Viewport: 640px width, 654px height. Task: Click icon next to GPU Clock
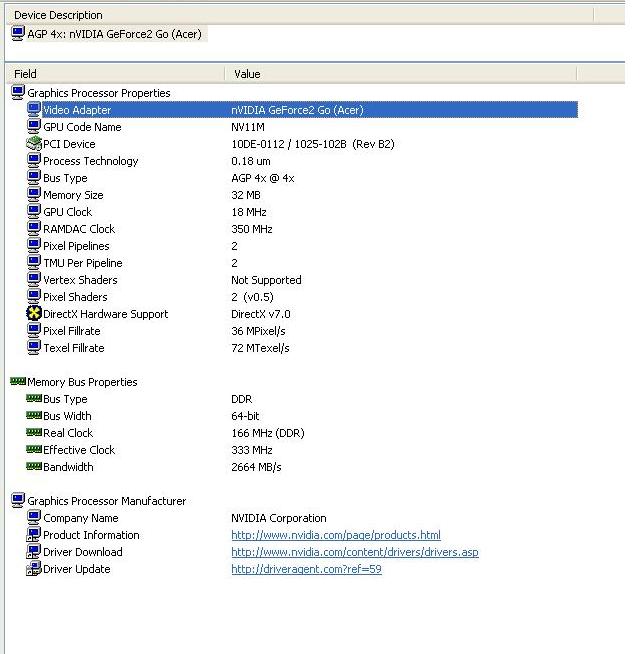(x=34, y=211)
